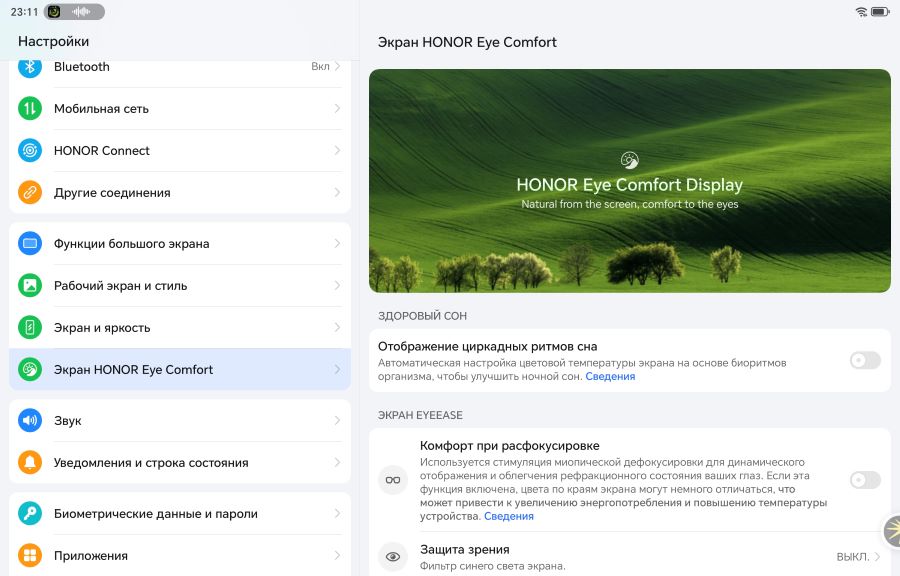Select Экран и яркость menu entry
Image resolution: width=900 pixels, height=576 pixels.
point(180,328)
